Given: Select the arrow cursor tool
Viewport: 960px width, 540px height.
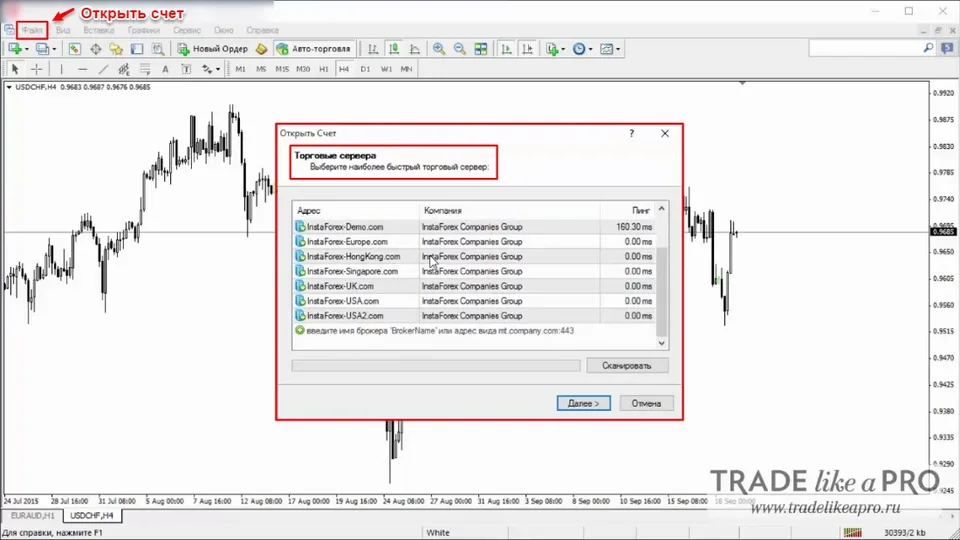Looking at the screenshot, I should (15, 69).
